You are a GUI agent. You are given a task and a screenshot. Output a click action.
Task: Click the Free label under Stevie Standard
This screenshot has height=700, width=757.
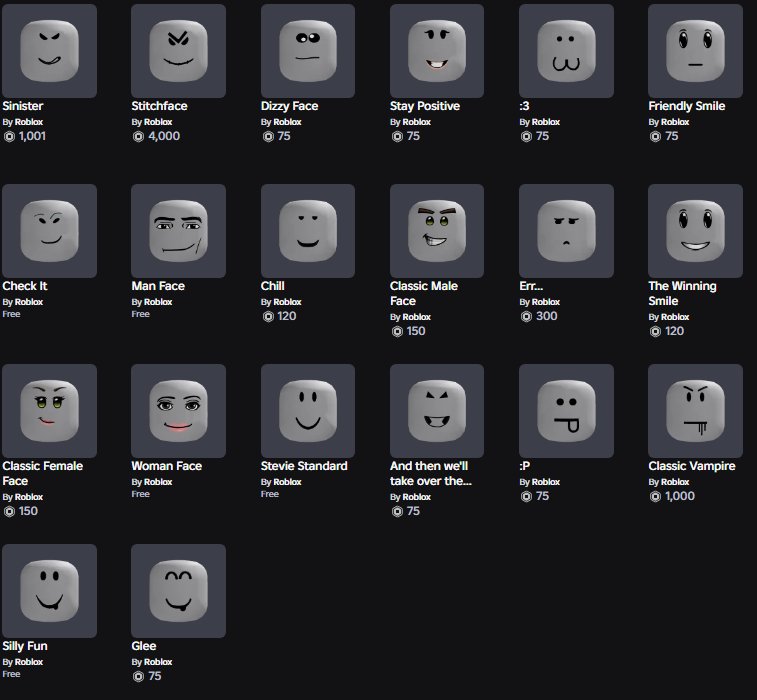tap(270, 494)
